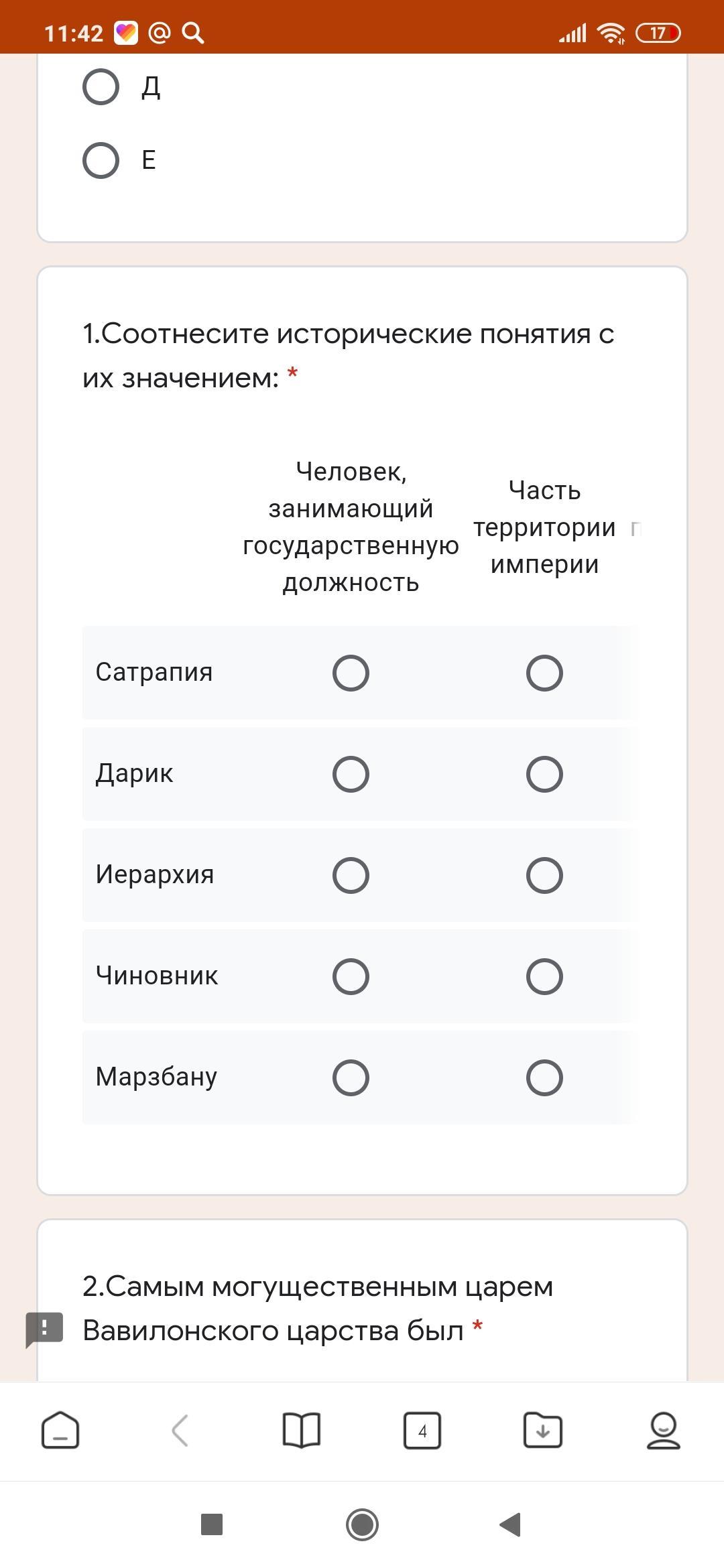
Task: Mark Чиновник as Человек, занимающий государственную должность
Action: coord(351,976)
